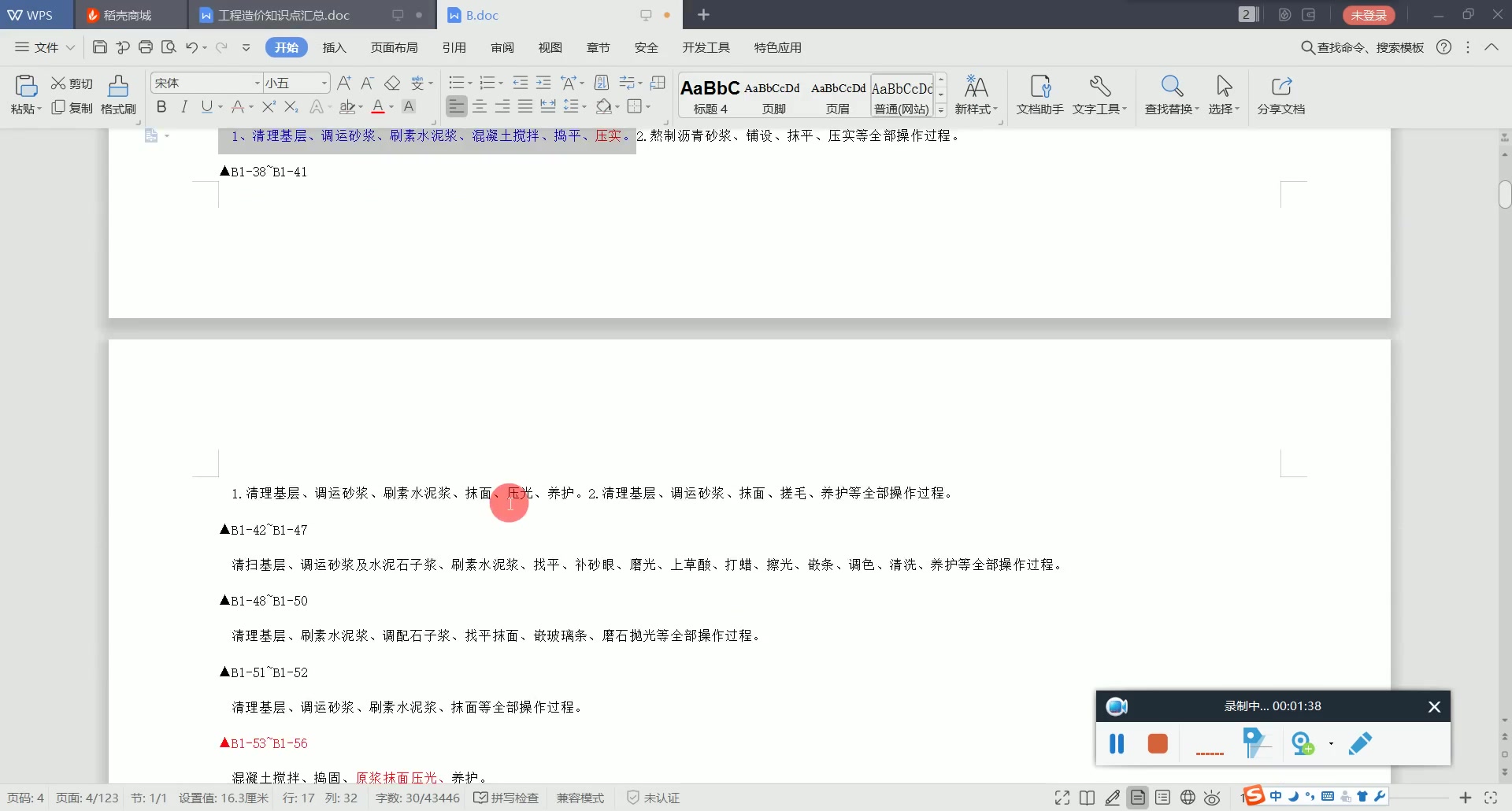Increase paragraph indent
1512x811 pixels.
pos(543,83)
